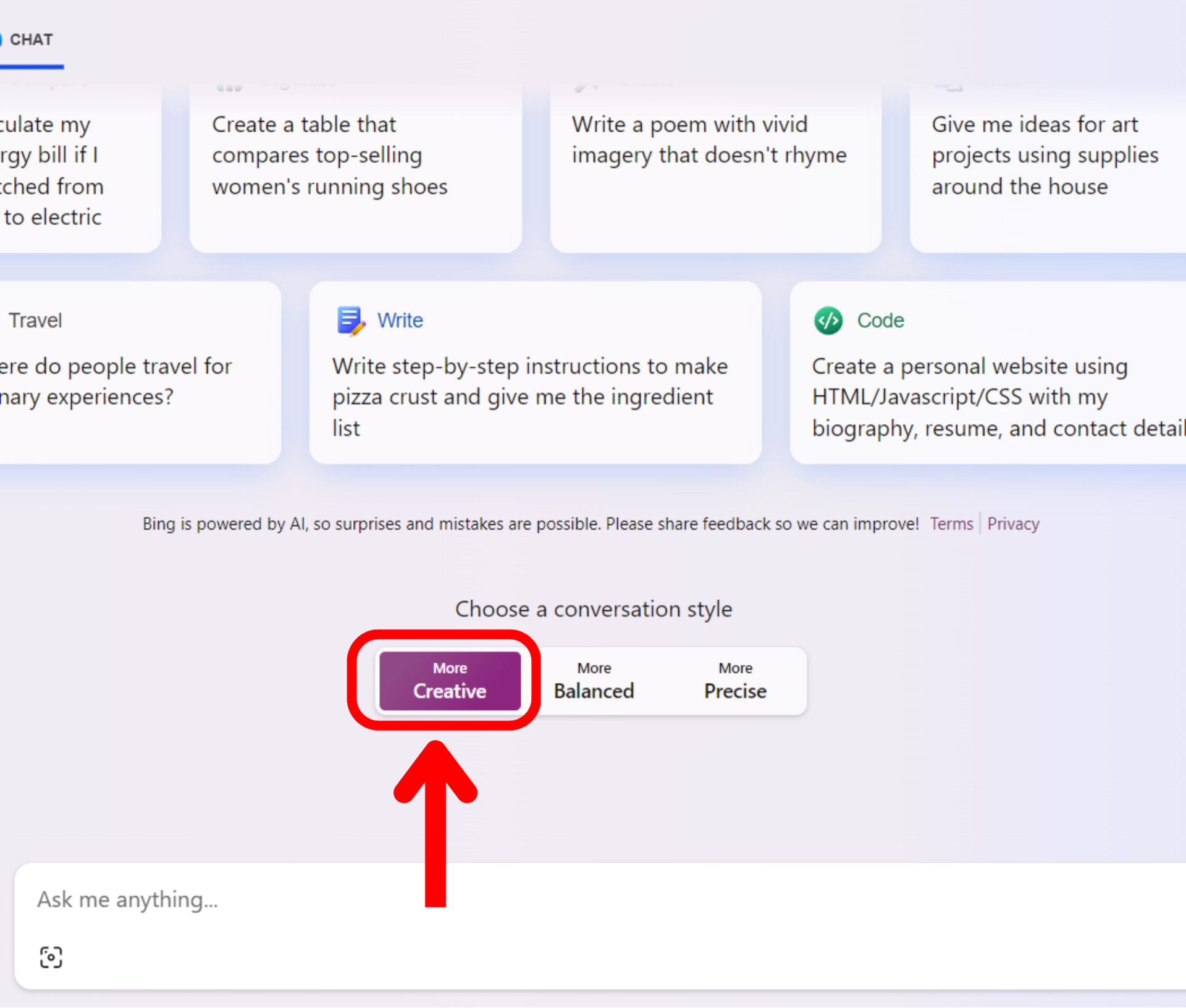Screen dimensions: 1186x1008
Task: Click the green Code category label
Action: 880,321
